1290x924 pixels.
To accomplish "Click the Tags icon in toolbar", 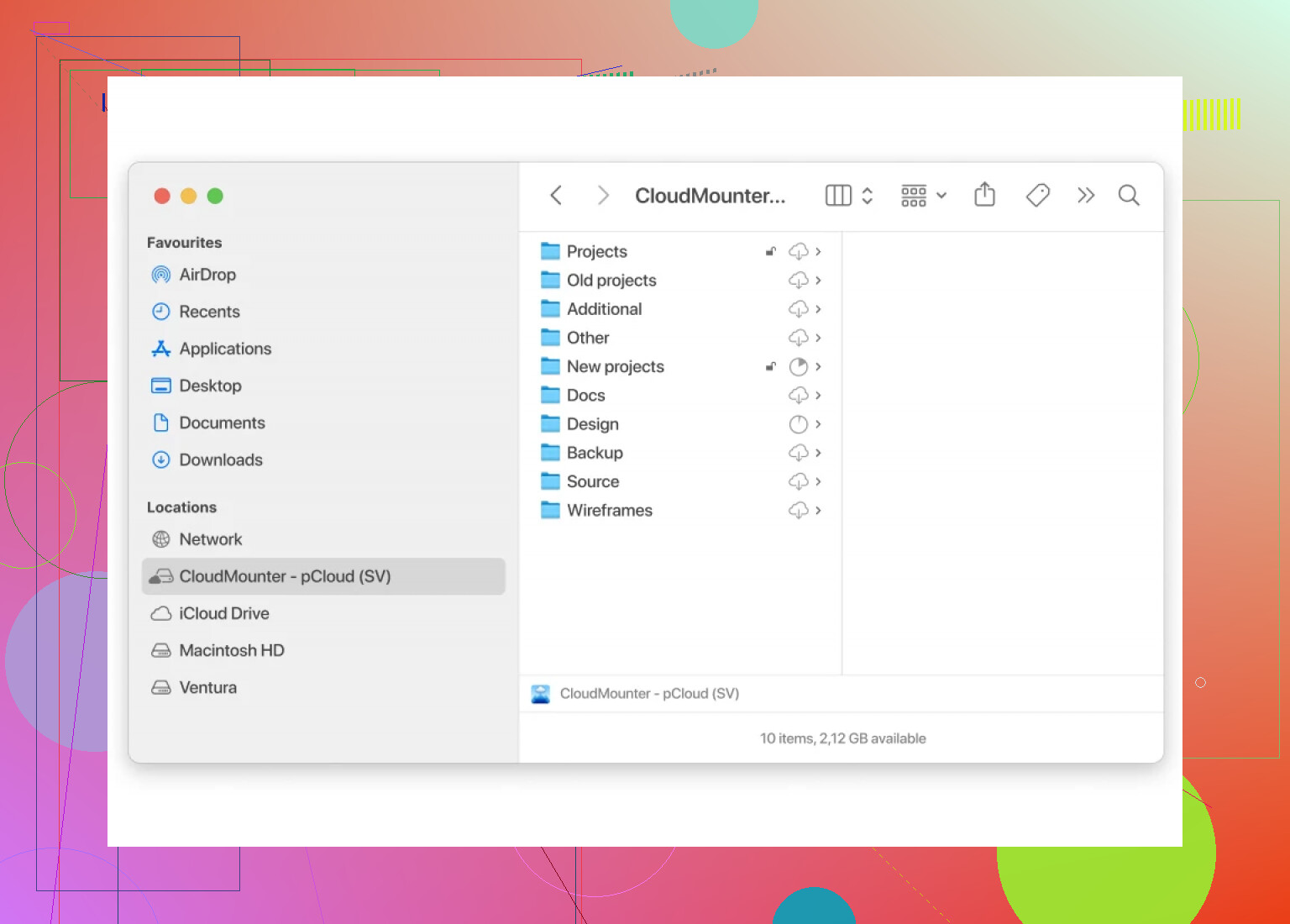I will (1037, 196).
